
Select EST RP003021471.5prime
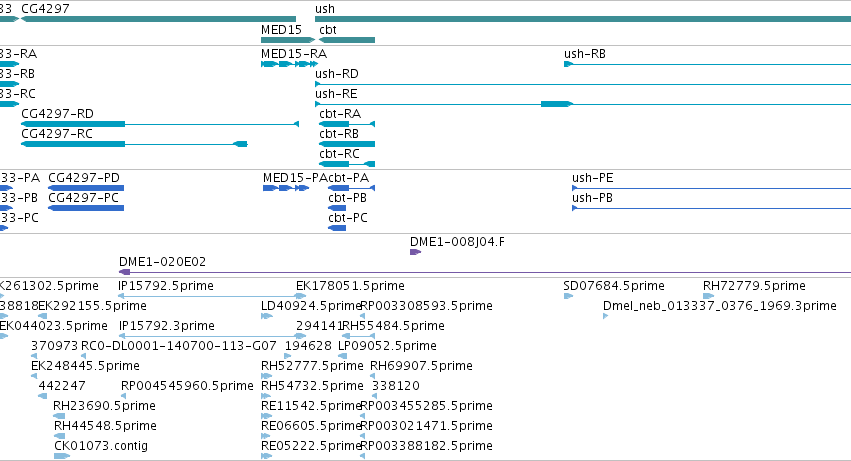(363, 437)
